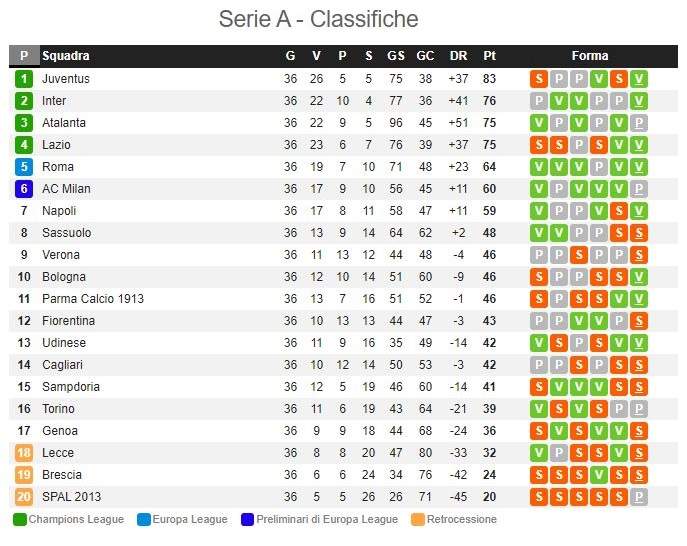Click the Serie A - Classifiche title
The height and width of the screenshot is (546, 687).
tap(319, 19)
